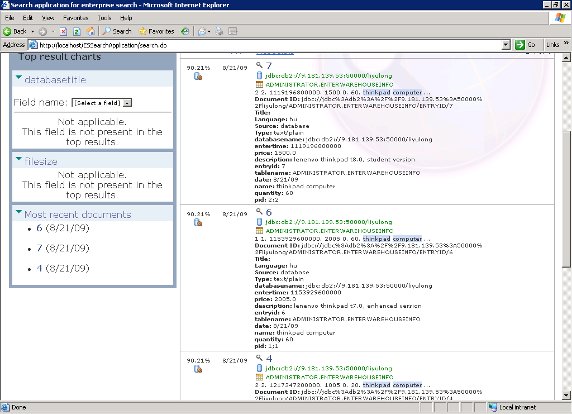Open the Tools menu

tap(104, 18)
